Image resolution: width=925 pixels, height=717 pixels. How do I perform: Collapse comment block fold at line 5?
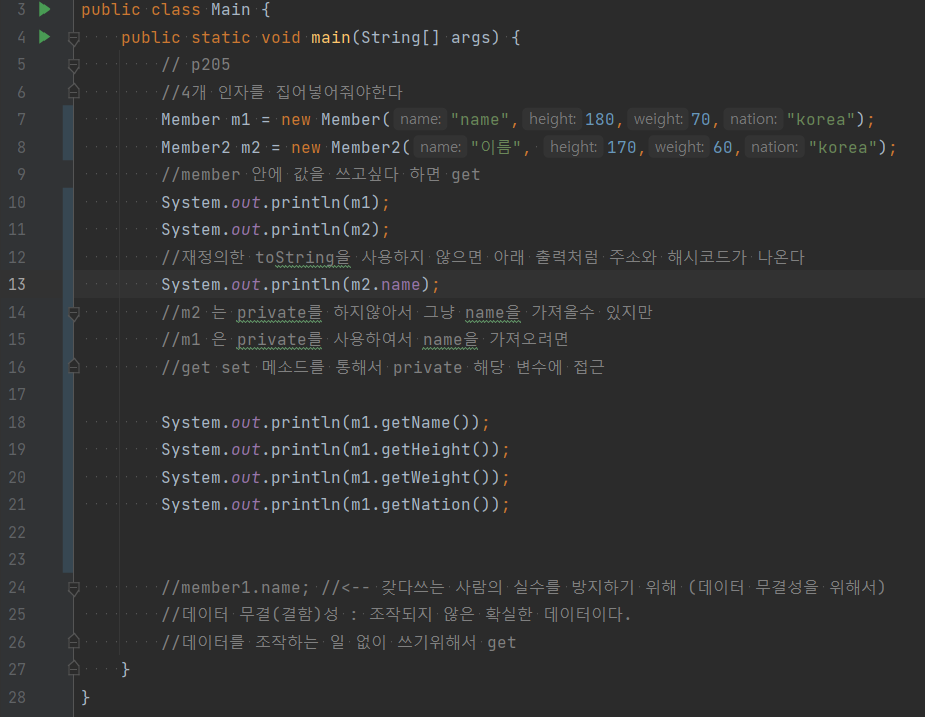coord(74,65)
